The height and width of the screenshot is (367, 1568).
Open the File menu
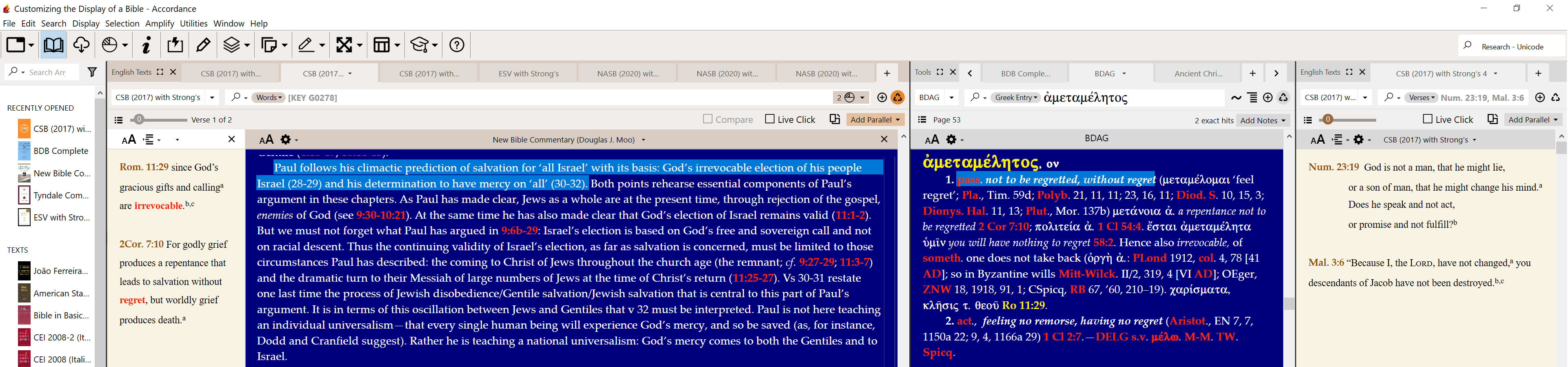pos(9,23)
